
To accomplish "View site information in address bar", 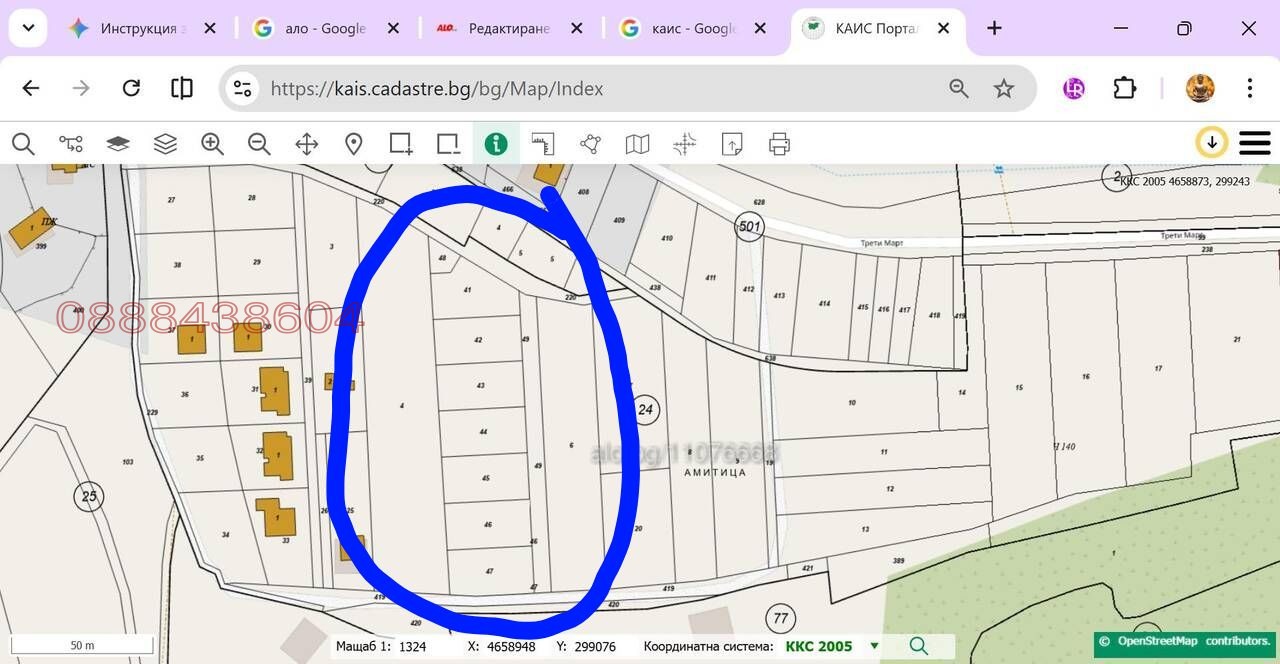I will point(242,89).
